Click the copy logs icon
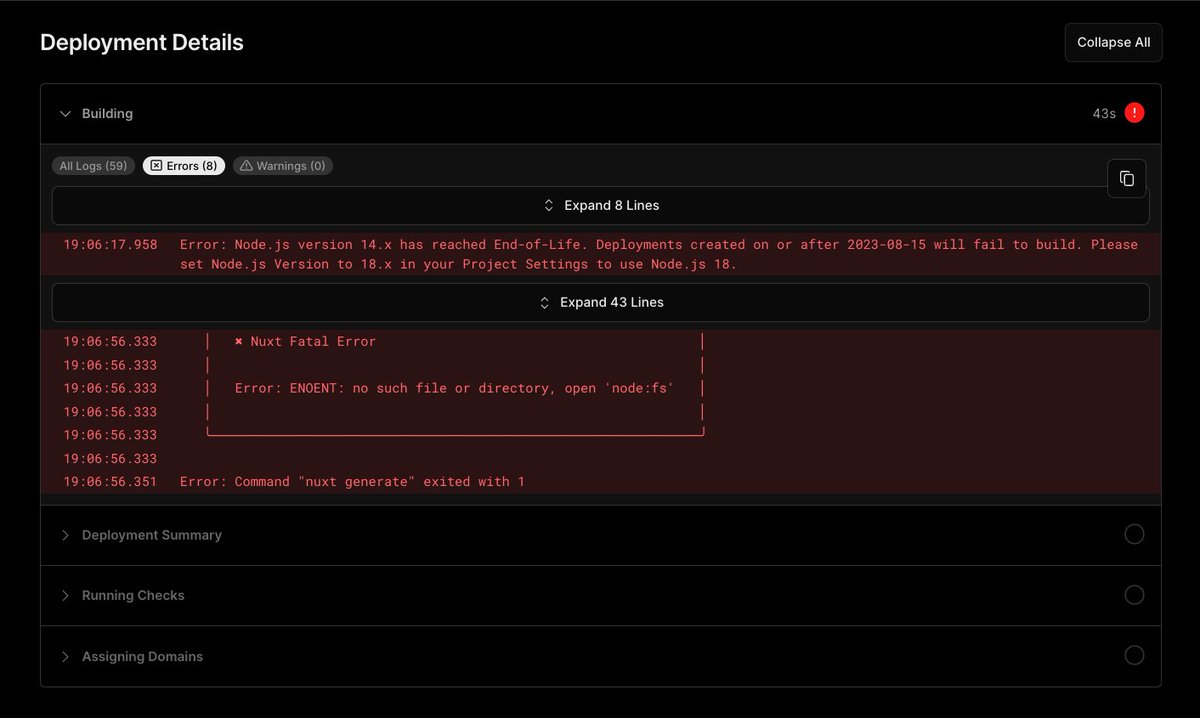 click(x=1127, y=178)
